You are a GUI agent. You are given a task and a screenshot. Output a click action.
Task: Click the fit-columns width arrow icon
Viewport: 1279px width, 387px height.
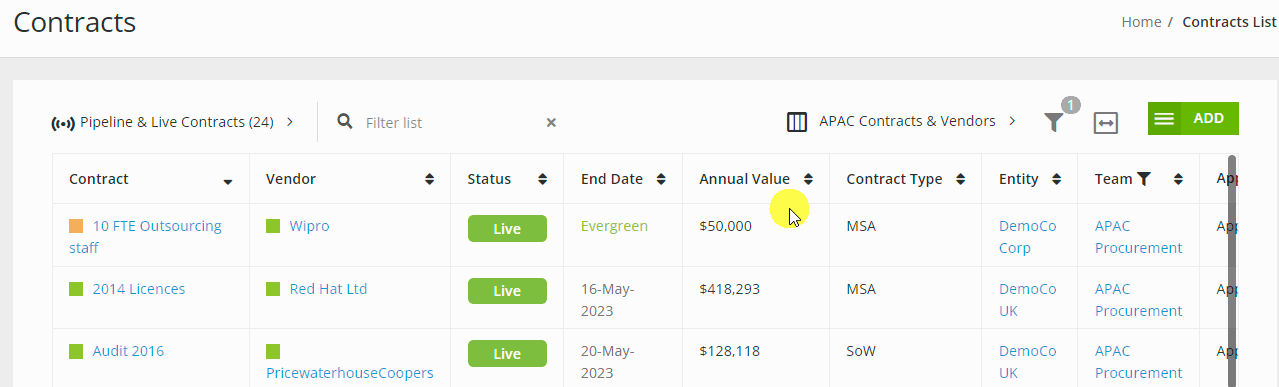[x=1105, y=123]
